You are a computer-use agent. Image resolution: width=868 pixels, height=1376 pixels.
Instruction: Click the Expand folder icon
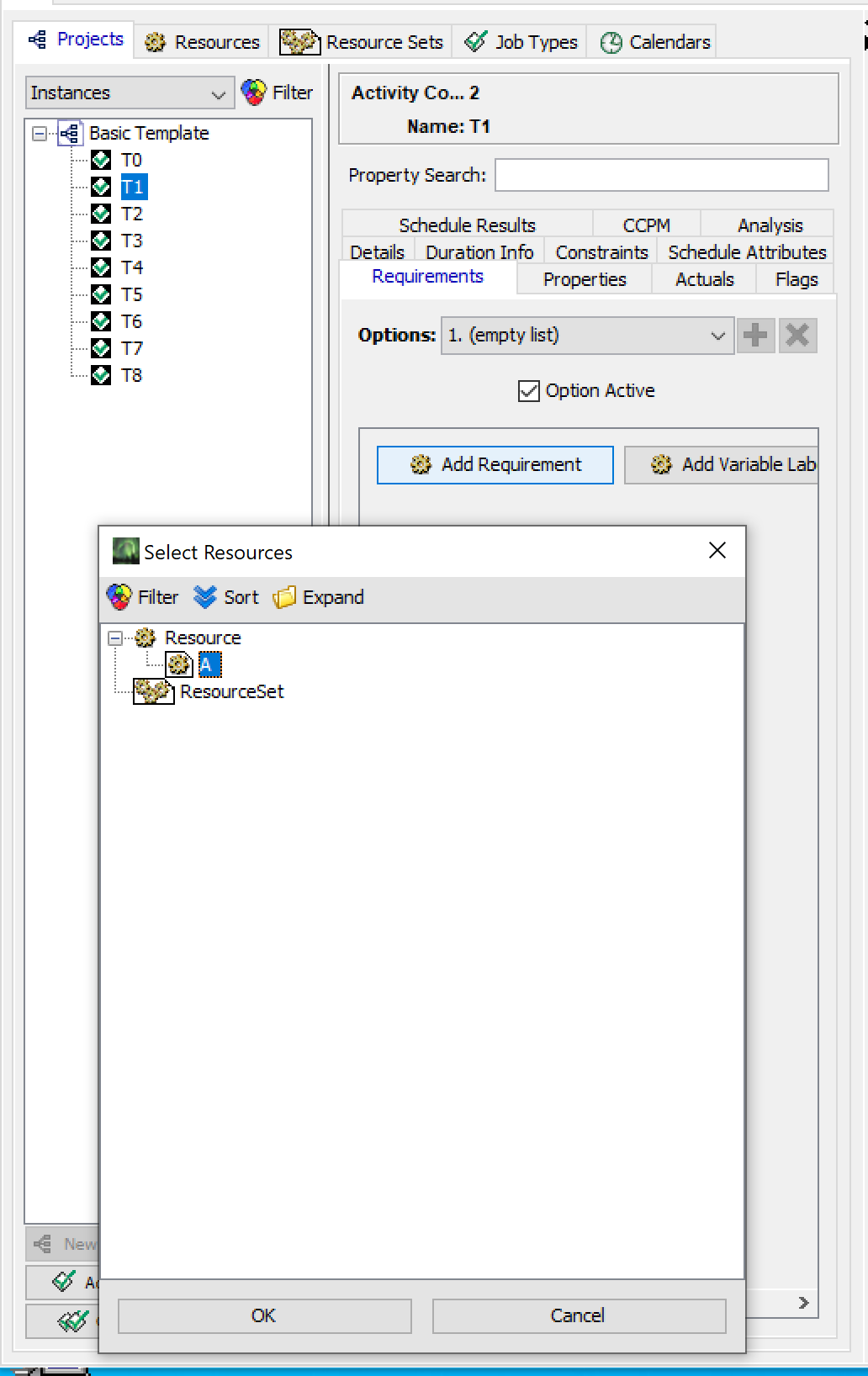284,597
